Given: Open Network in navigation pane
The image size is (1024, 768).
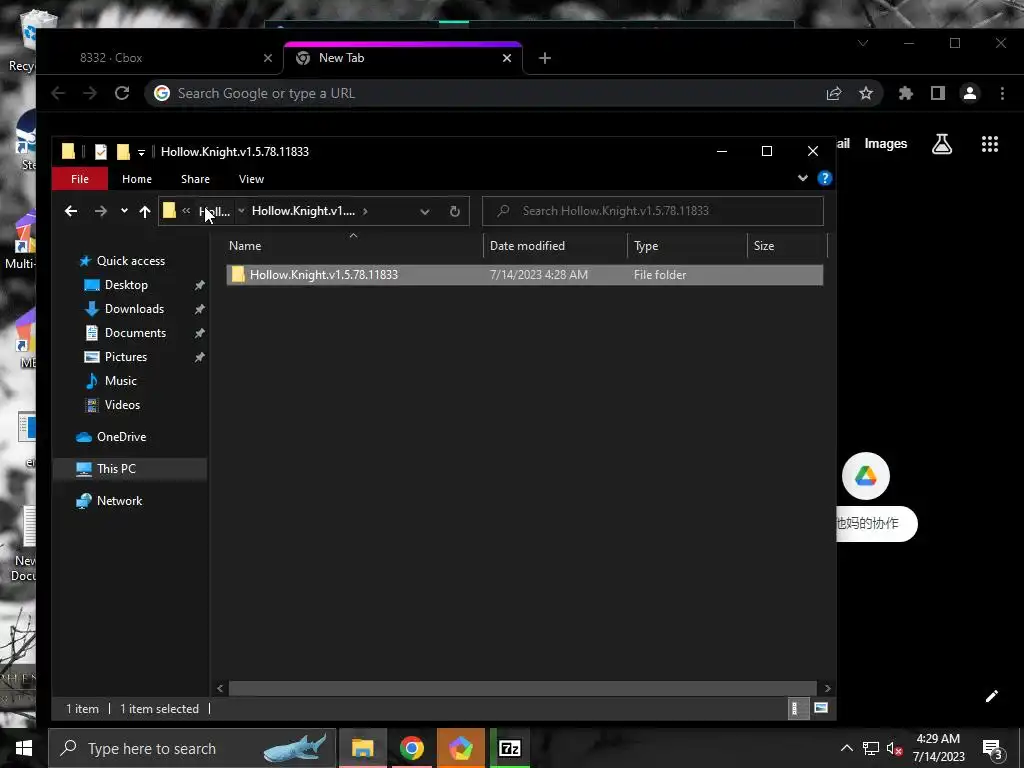Looking at the screenshot, I should [119, 501].
